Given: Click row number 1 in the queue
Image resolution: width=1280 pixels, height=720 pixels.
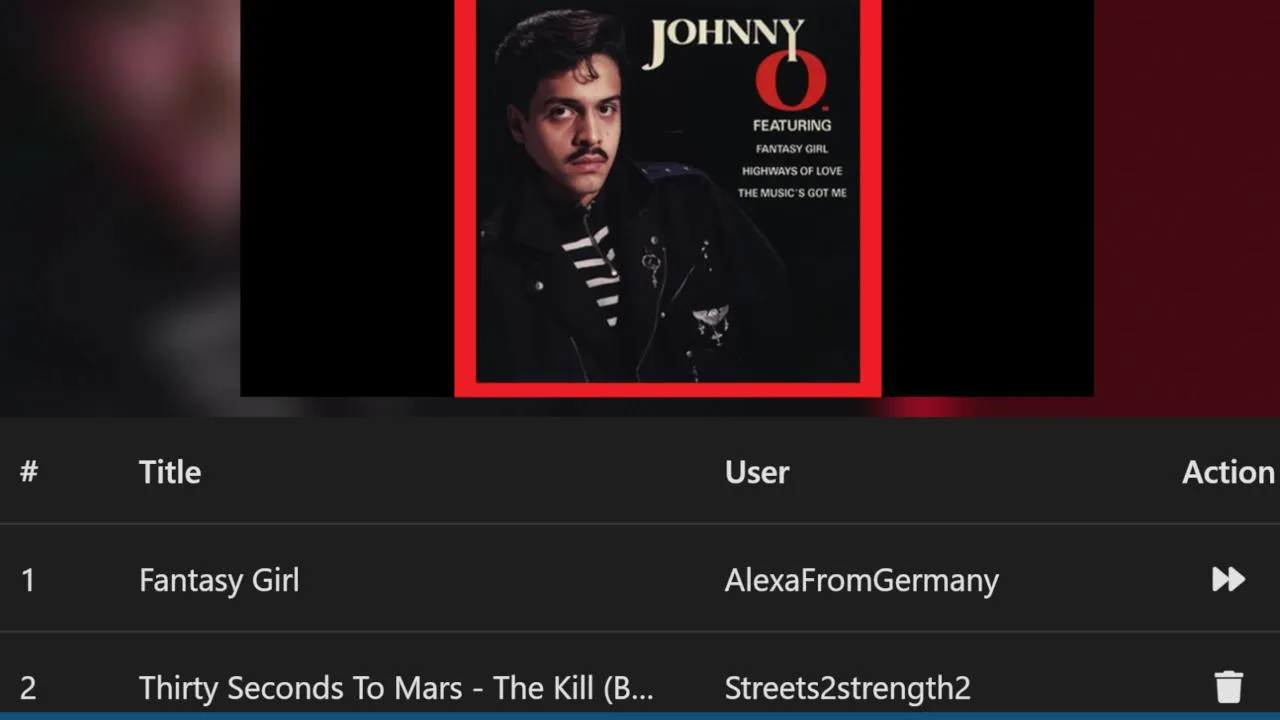Looking at the screenshot, I should point(28,580).
